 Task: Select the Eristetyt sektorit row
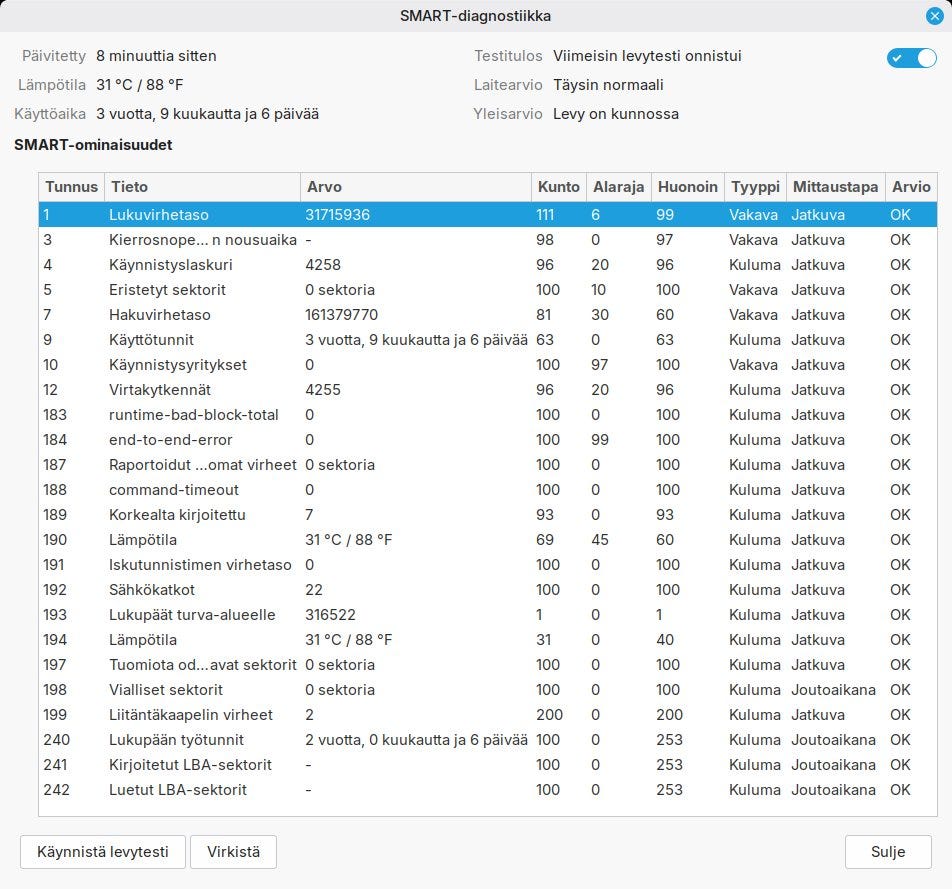pos(488,290)
